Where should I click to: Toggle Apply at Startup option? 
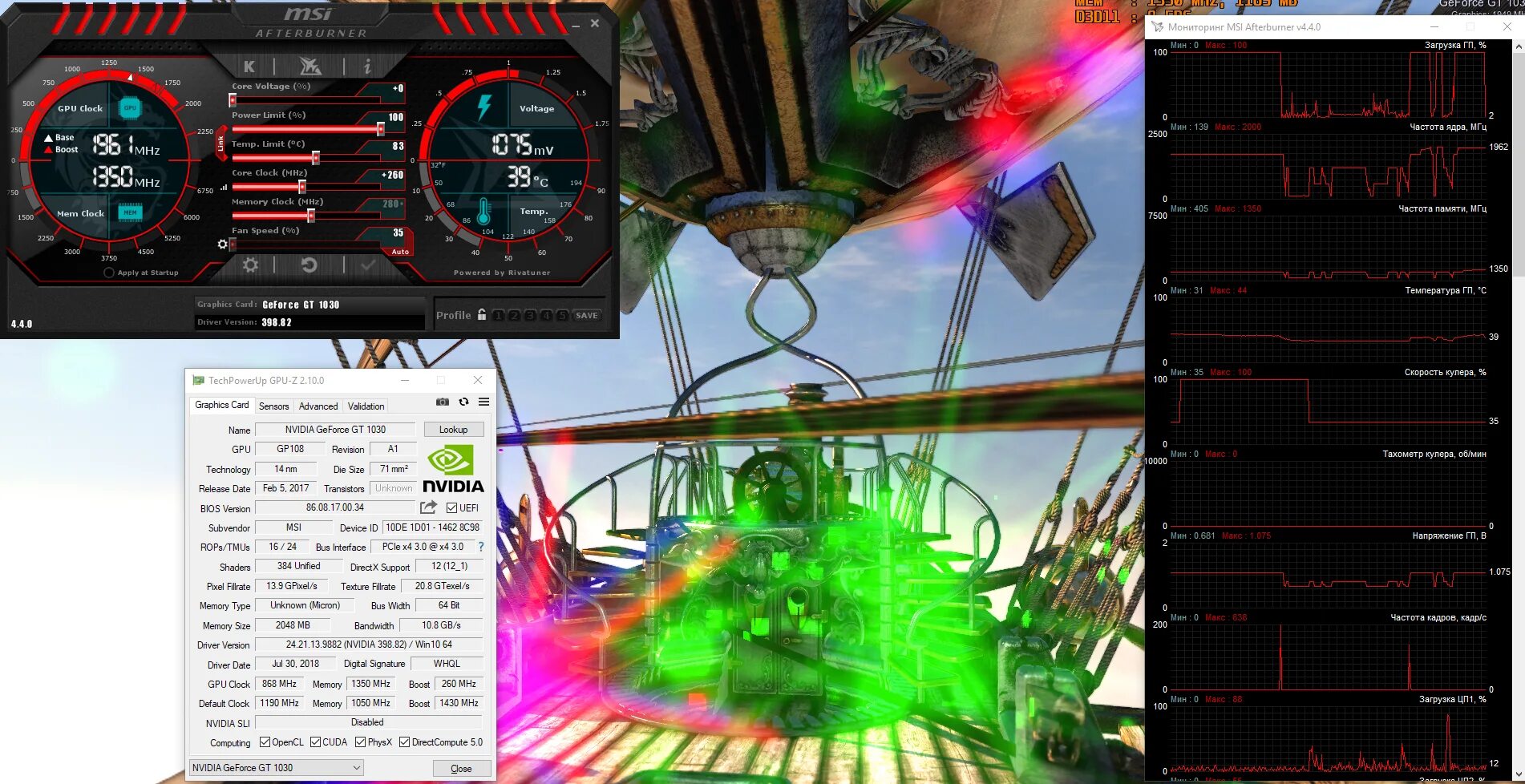click(x=109, y=273)
